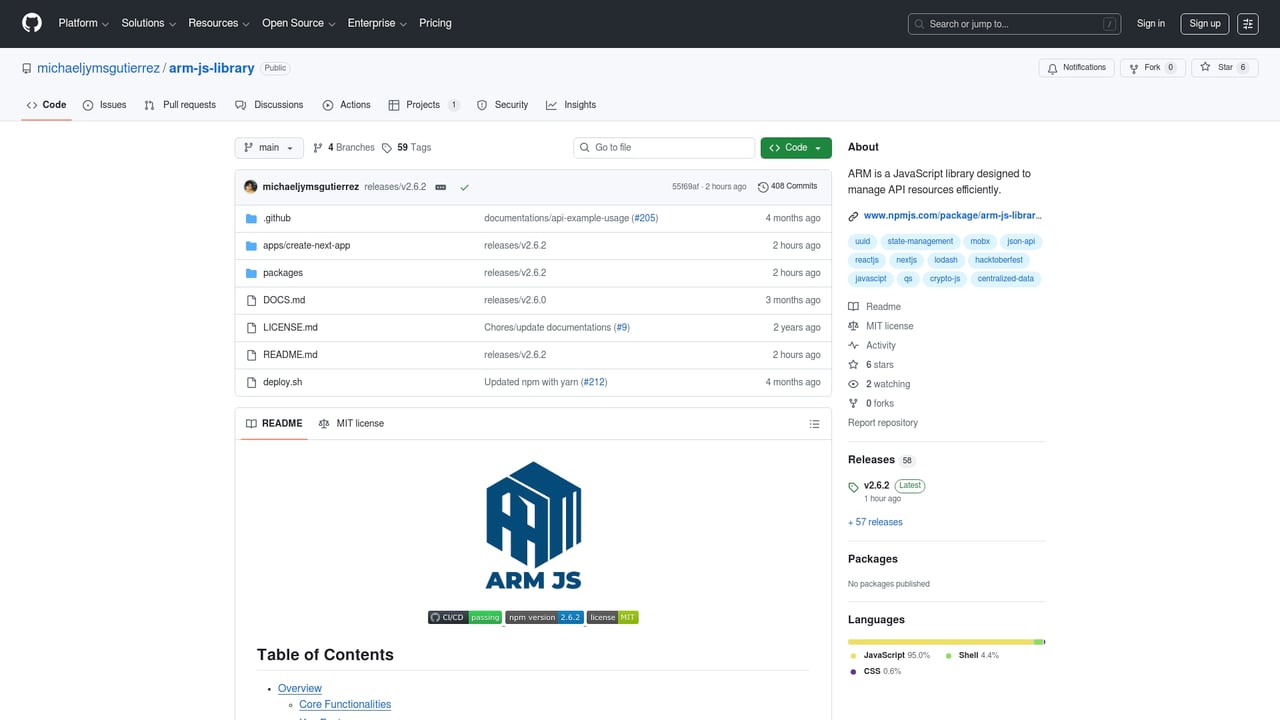Select the Actions tab play-circle icon
The height and width of the screenshot is (720, 1280).
tap(328, 104)
